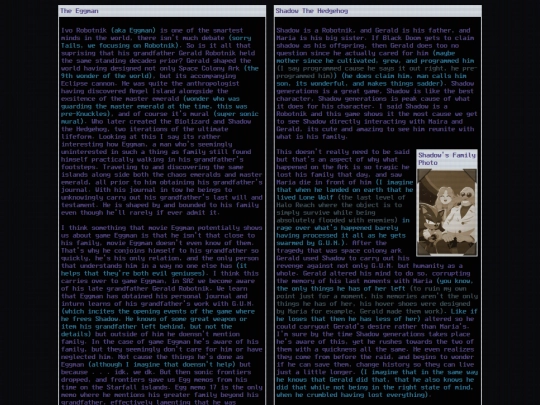Screen dimensions: 540x405
Task: Click text "swarmed by G.U.N.). After the"
Action: 331,243
